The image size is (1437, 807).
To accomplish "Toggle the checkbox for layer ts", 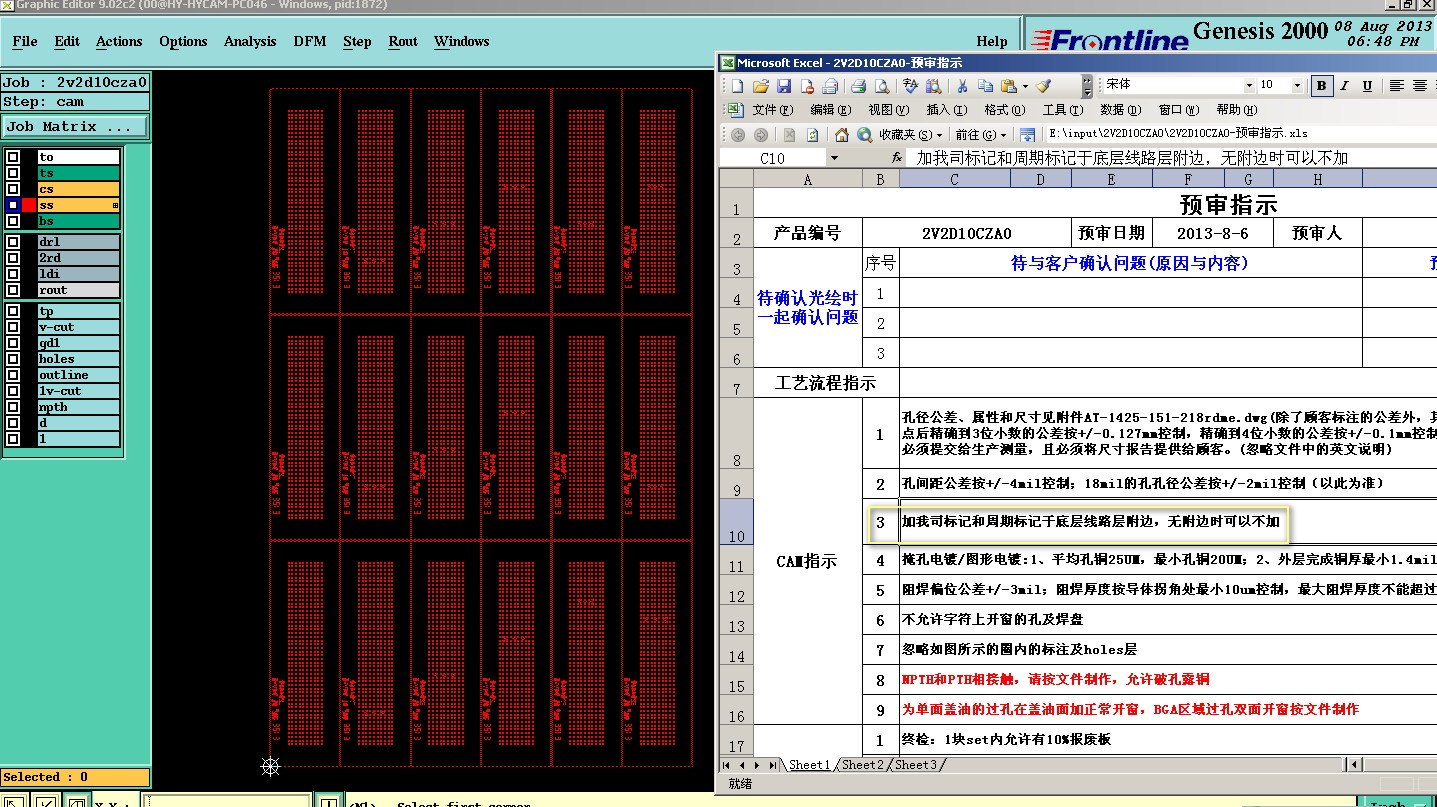I will tap(13, 173).
